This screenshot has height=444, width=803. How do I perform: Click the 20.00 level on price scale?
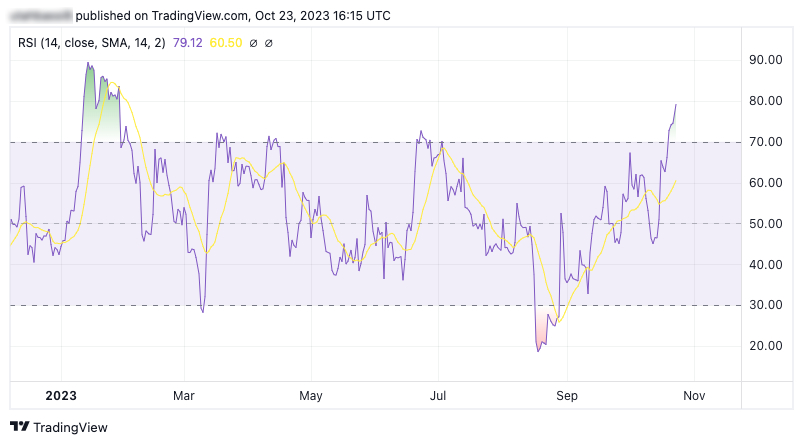tap(765, 346)
